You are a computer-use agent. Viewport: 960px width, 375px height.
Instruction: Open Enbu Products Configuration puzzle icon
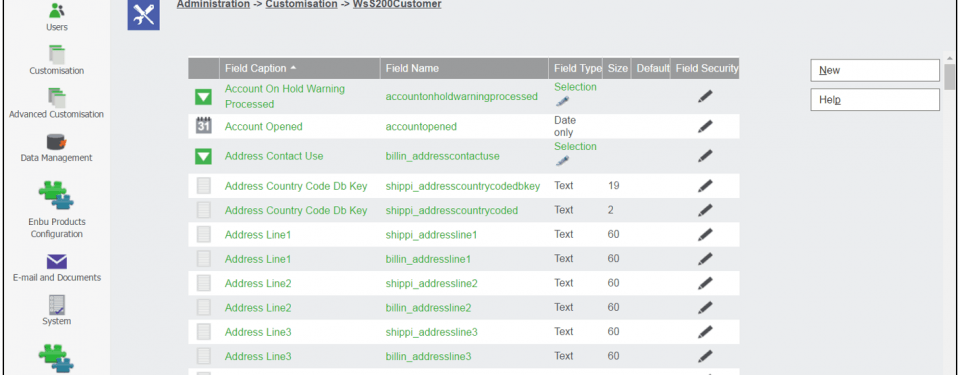pos(56,196)
